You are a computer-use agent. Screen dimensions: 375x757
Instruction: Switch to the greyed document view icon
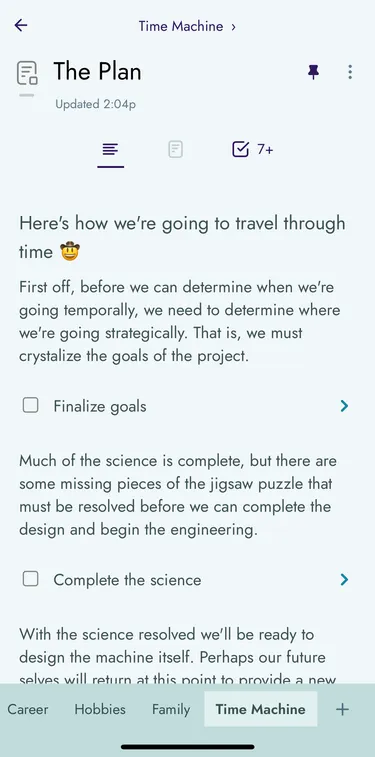[175, 149]
